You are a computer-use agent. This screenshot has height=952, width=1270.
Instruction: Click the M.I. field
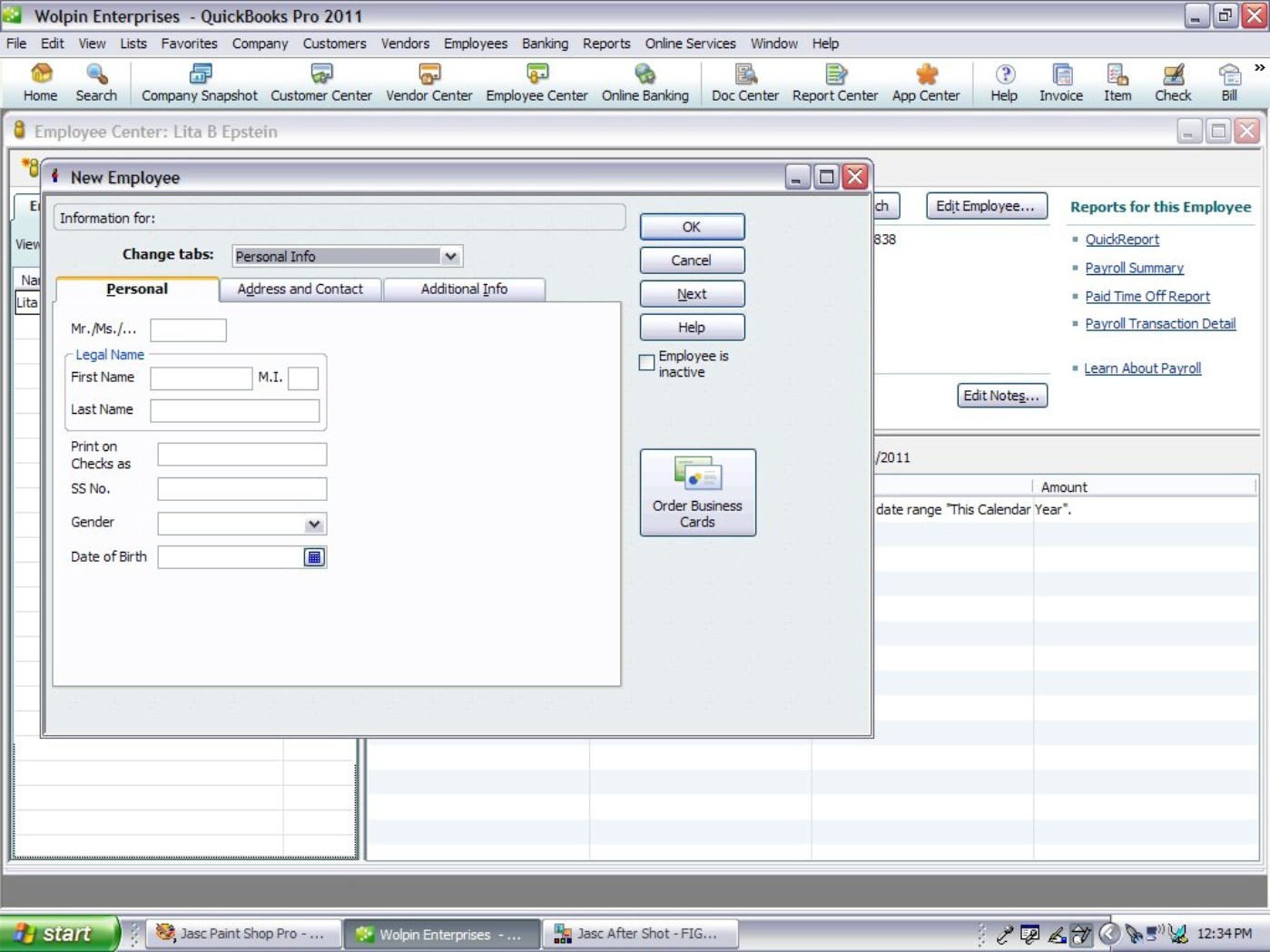(303, 378)
